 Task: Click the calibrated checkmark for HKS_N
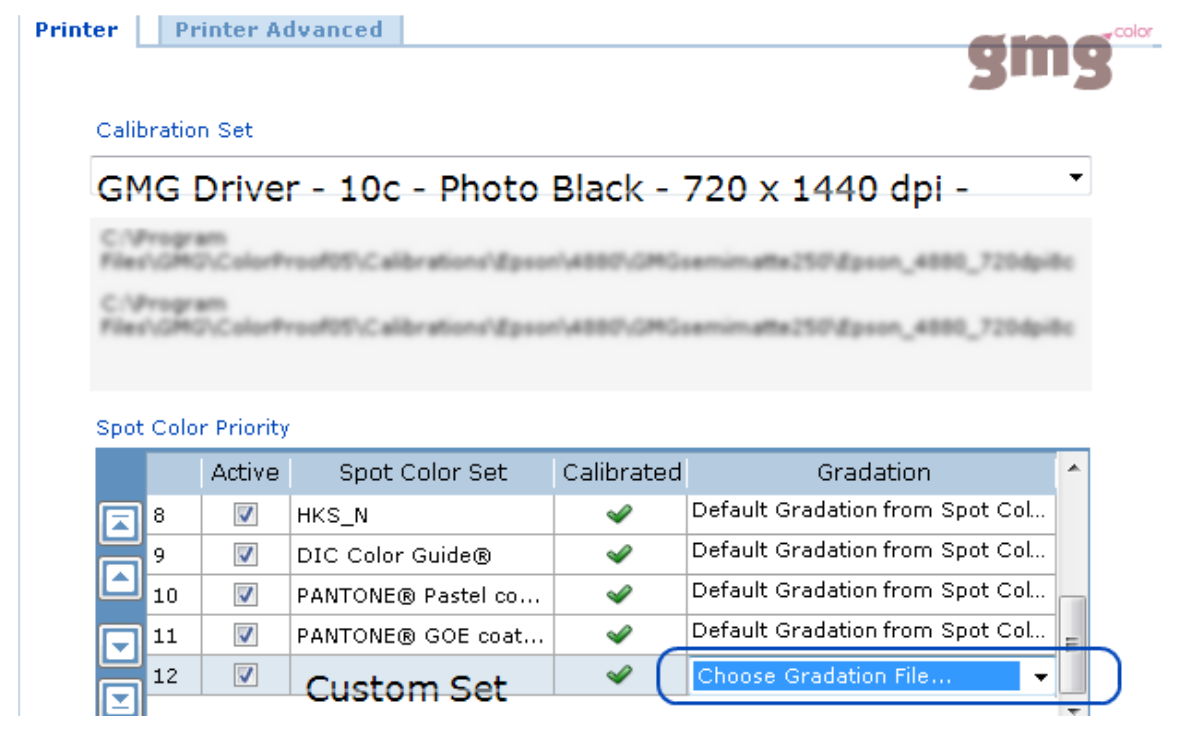[619, 515]
